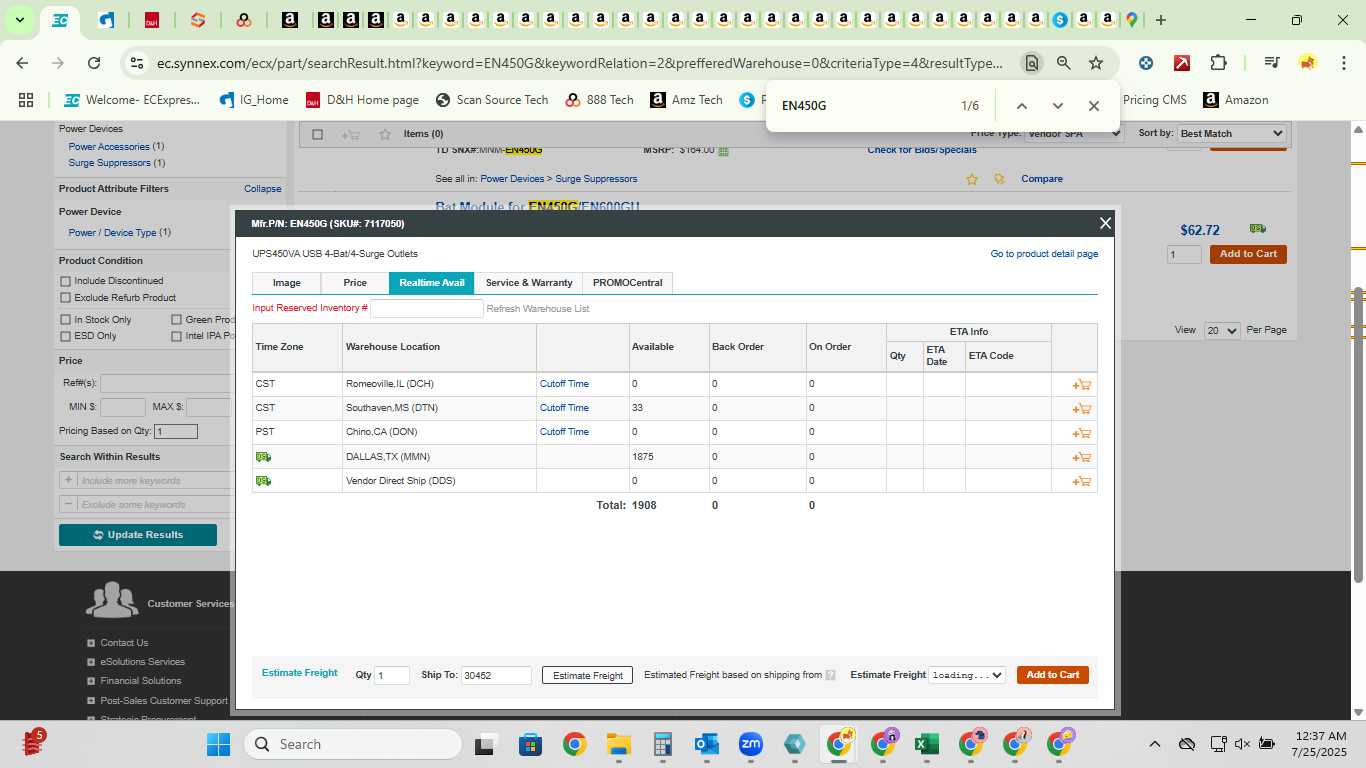1366x768 pixels.
Task: Show hidden system tray icons
Action: click(1154, 744)
